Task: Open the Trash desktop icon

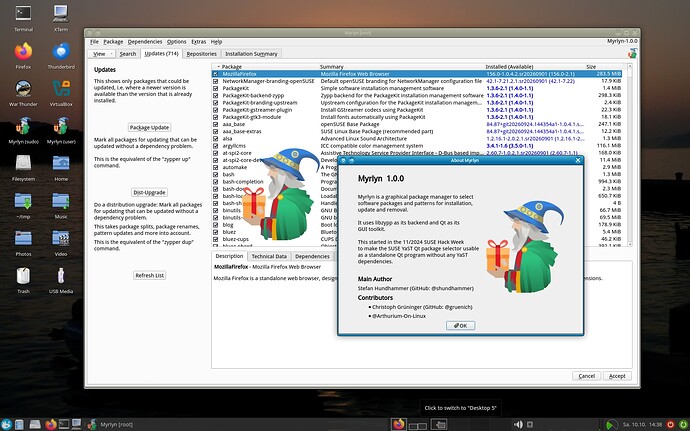Action: 23,276
